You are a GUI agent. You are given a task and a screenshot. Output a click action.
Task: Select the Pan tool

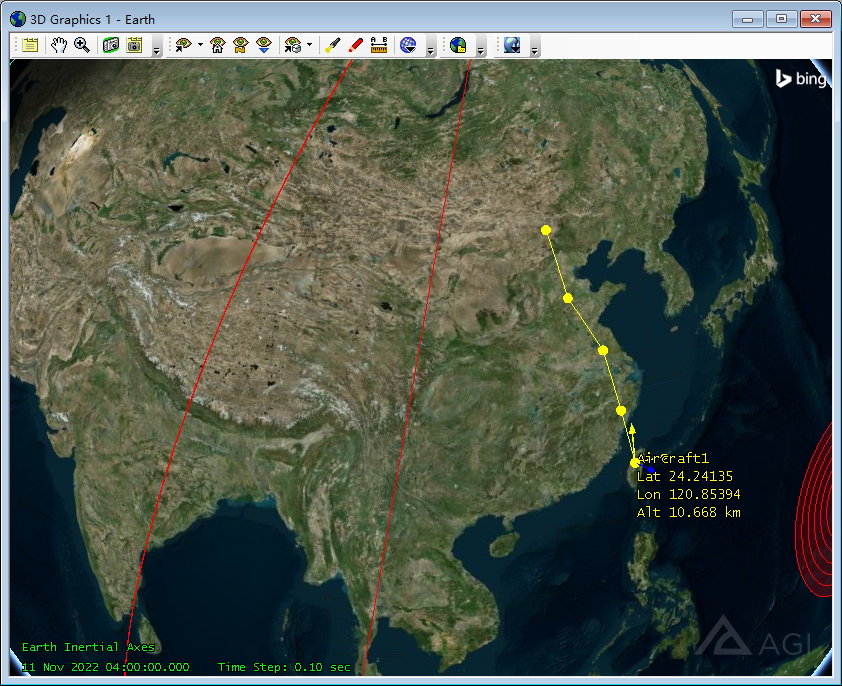(60, 45)
